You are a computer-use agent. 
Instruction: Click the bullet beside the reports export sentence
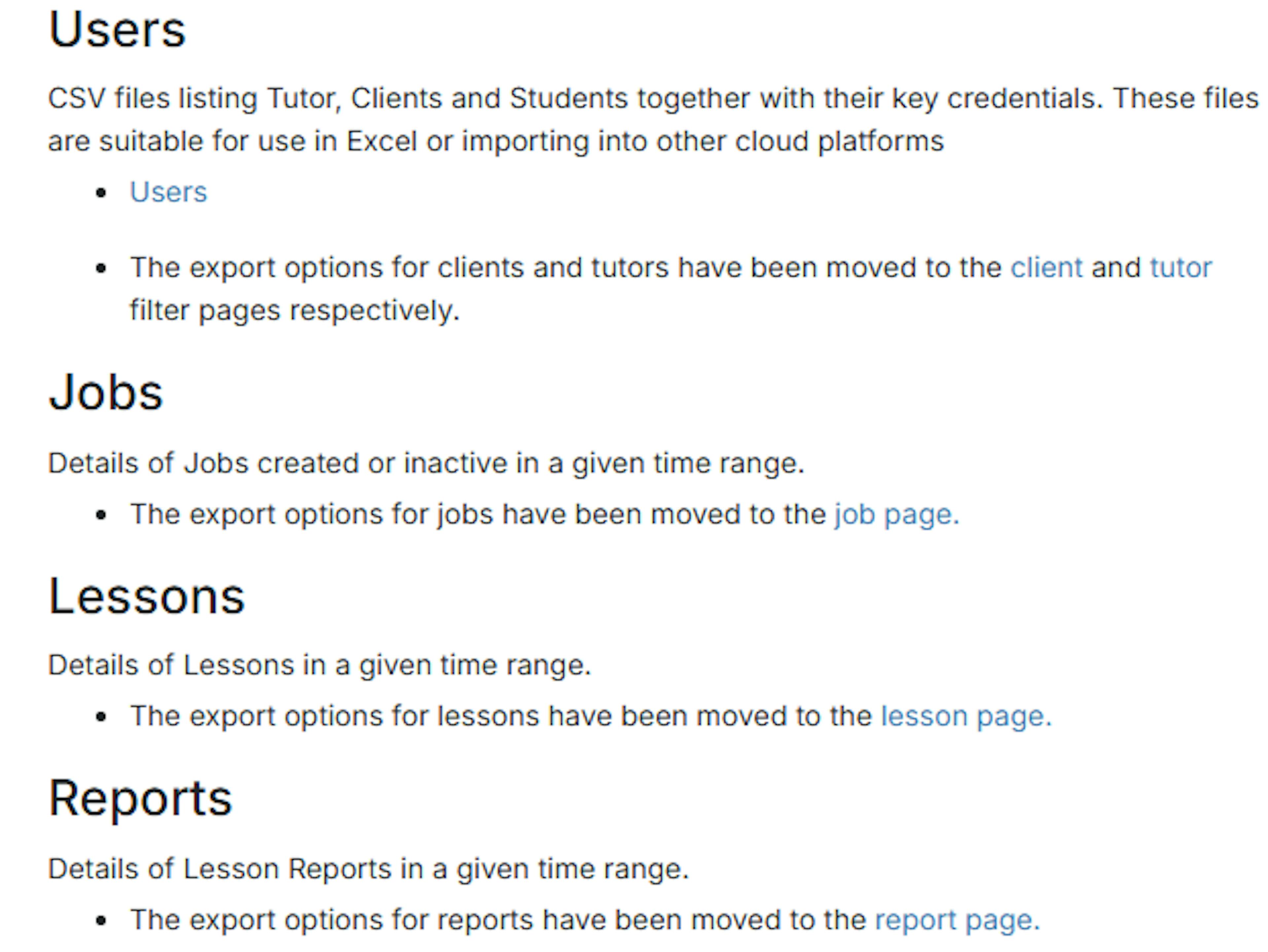tap(101, 921)
